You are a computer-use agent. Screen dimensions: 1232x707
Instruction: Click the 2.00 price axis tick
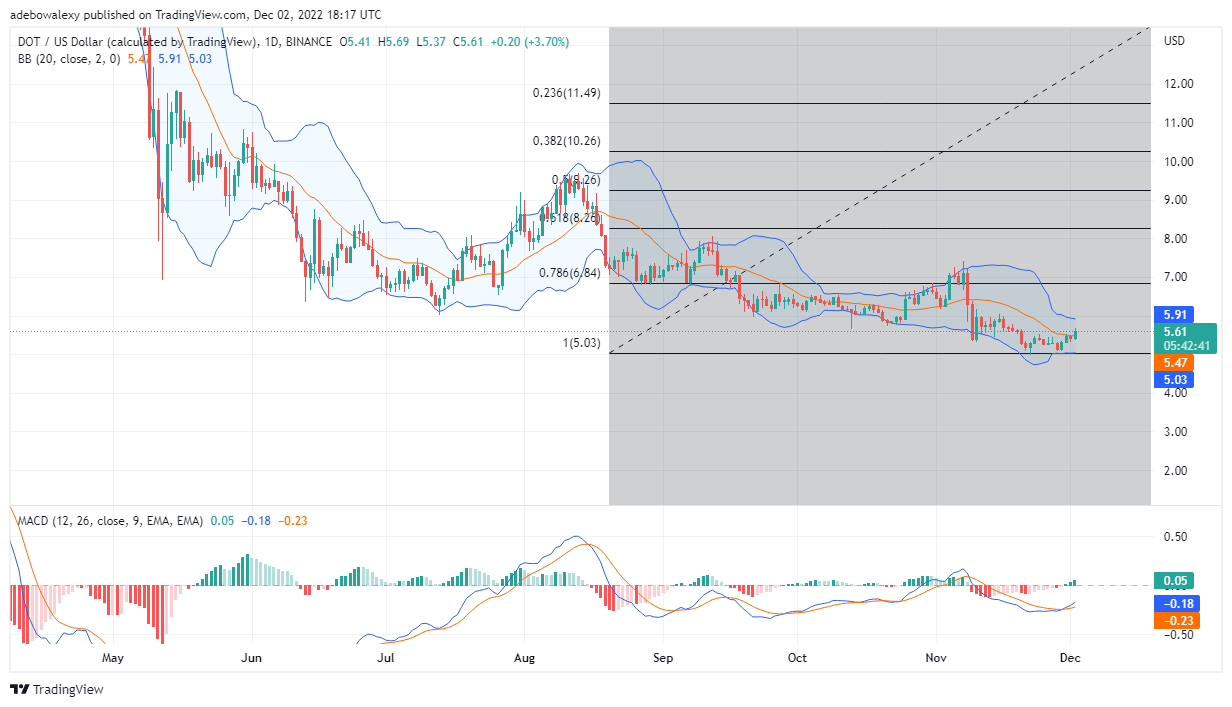pos(1177,471)
